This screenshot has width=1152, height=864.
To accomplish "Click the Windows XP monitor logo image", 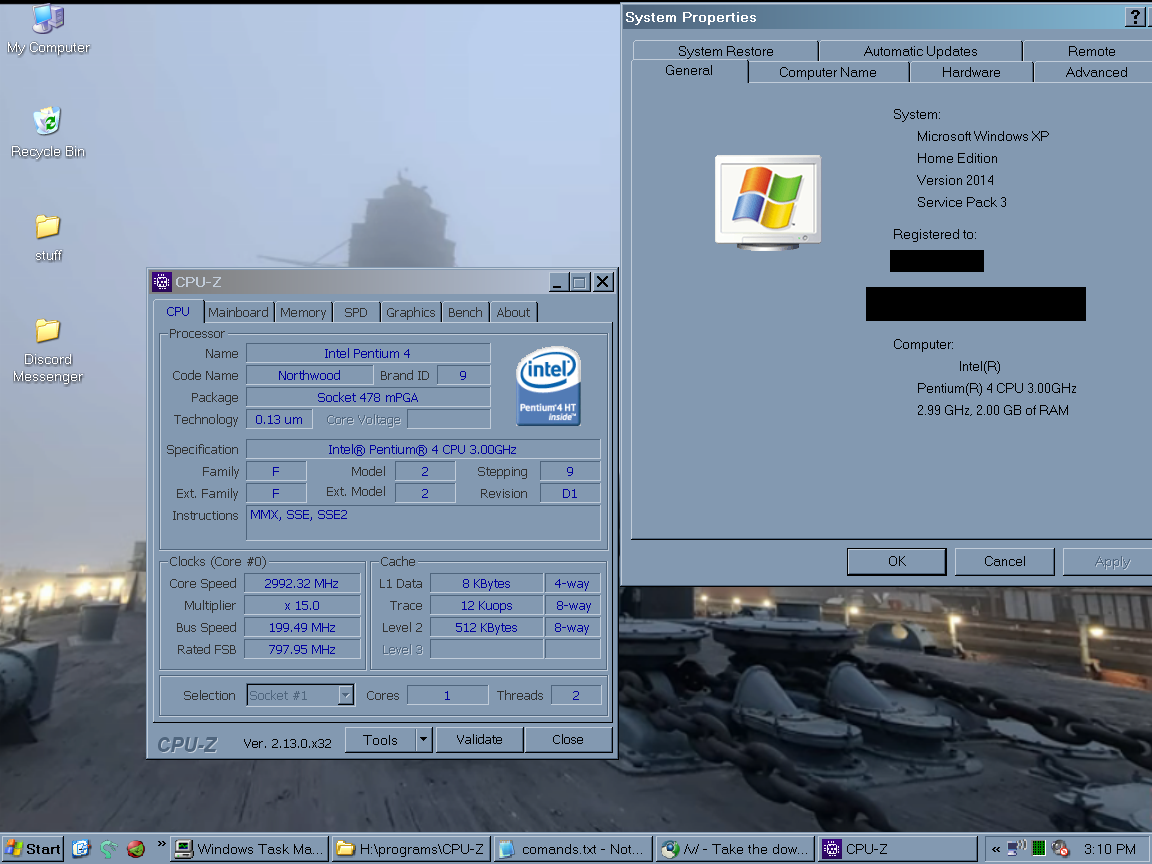I will pyautogui.click(x=768, y=202).
